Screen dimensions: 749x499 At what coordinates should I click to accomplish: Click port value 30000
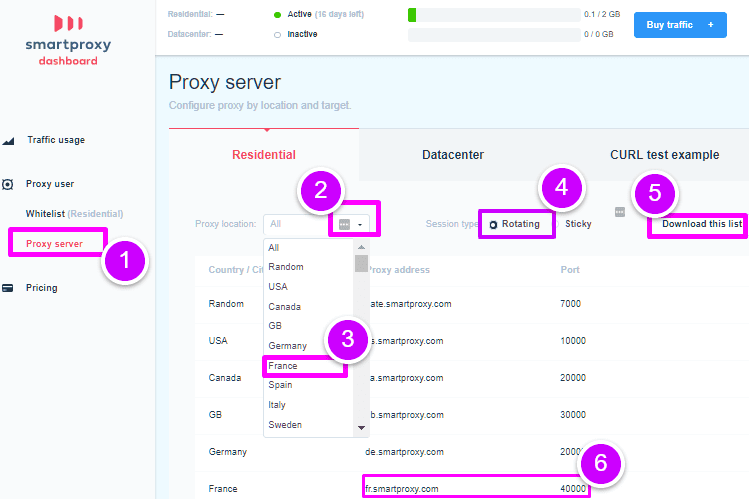[573, 415]
